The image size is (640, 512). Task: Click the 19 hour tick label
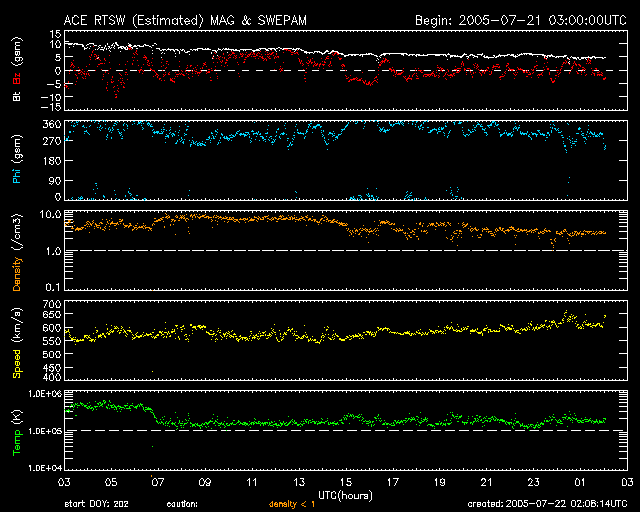point(438,482)
